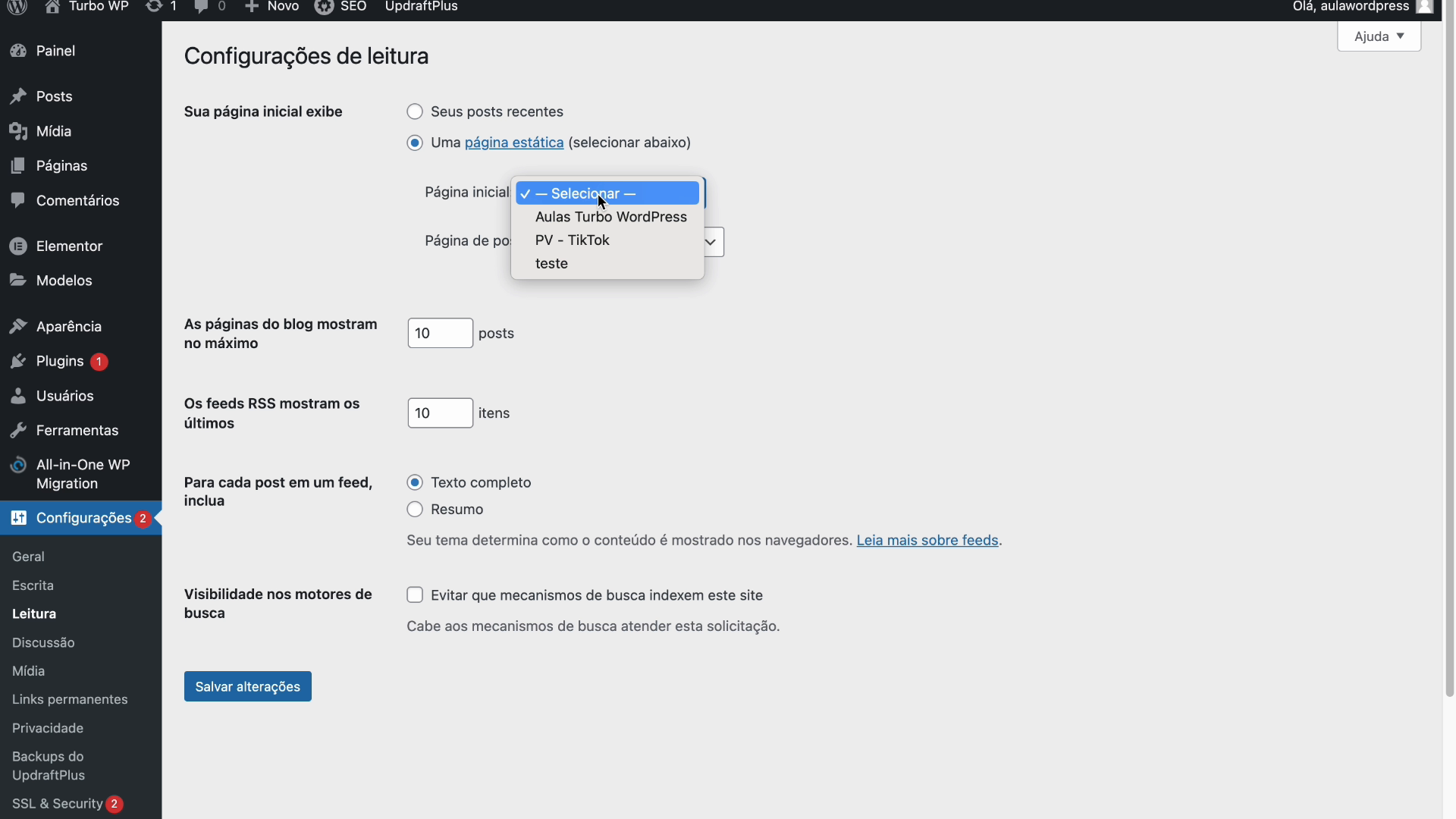Open Links permanentes settings submenu
The height and width of the screenshot is (819, 1456).
pos(70,699)
